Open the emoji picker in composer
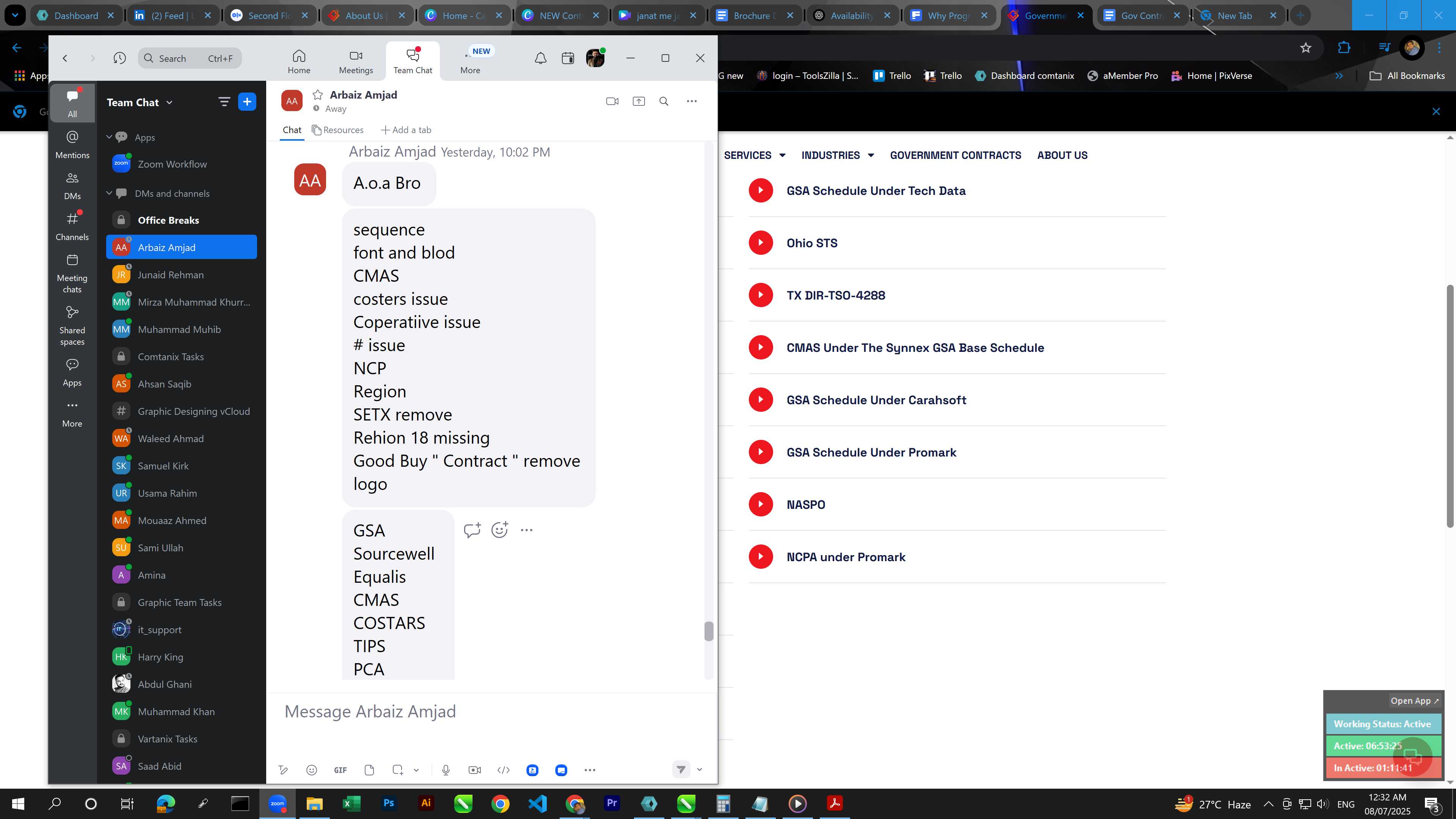Screen dimensions: 1456x819 [311, 770]
